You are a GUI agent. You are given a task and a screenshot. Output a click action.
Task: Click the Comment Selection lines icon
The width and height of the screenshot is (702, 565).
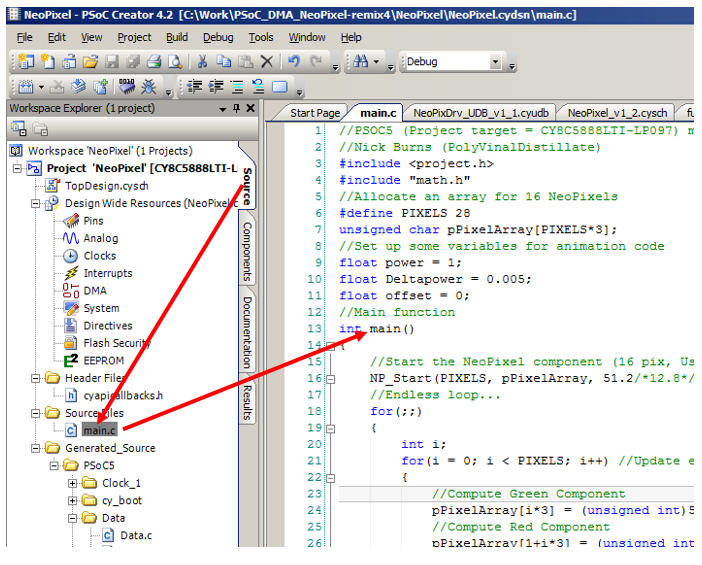click(237, 87)
